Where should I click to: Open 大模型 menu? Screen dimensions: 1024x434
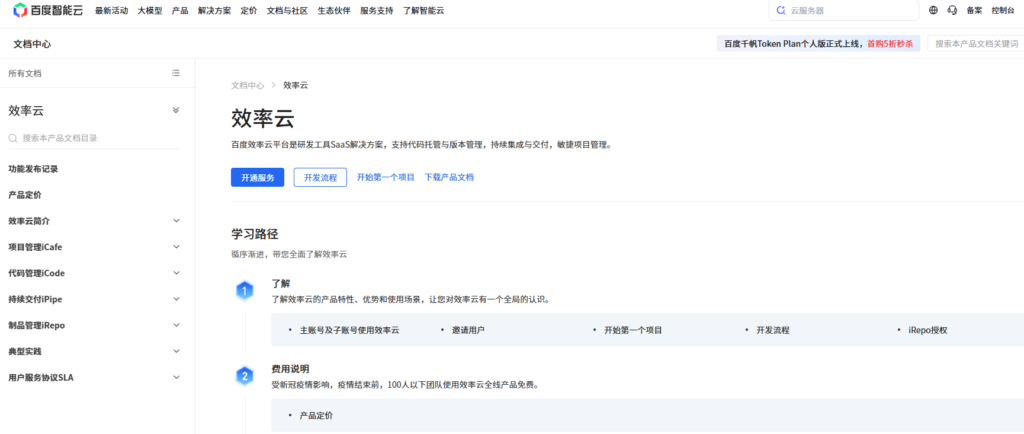pyautogui.click(x=150, y=10)
